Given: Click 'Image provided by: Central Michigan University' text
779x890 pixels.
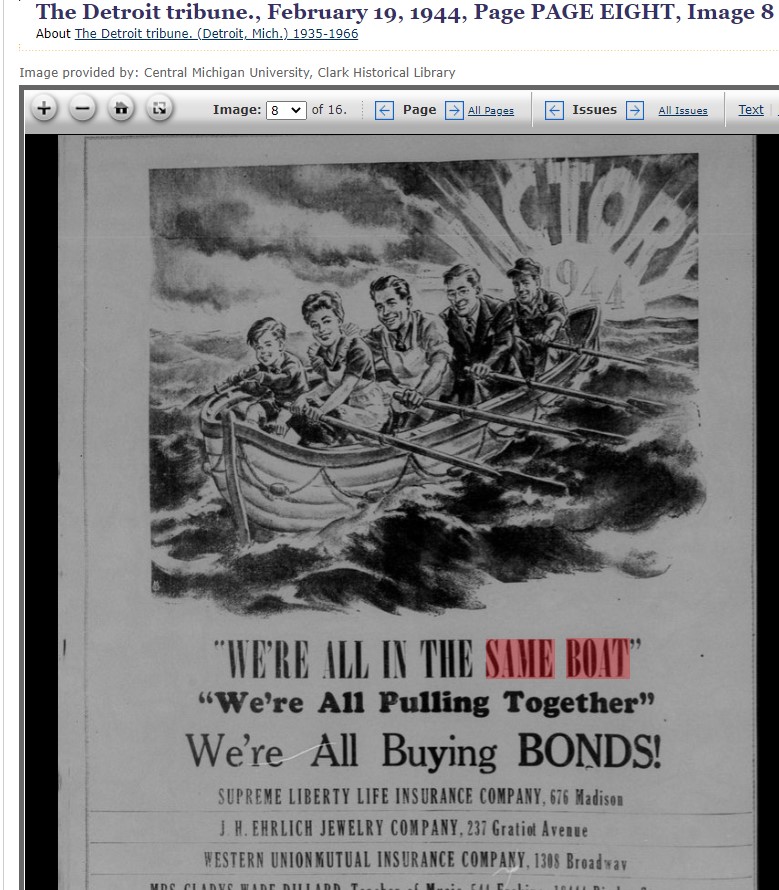Looking at the screenshot, I should click(x=237, y=73).
